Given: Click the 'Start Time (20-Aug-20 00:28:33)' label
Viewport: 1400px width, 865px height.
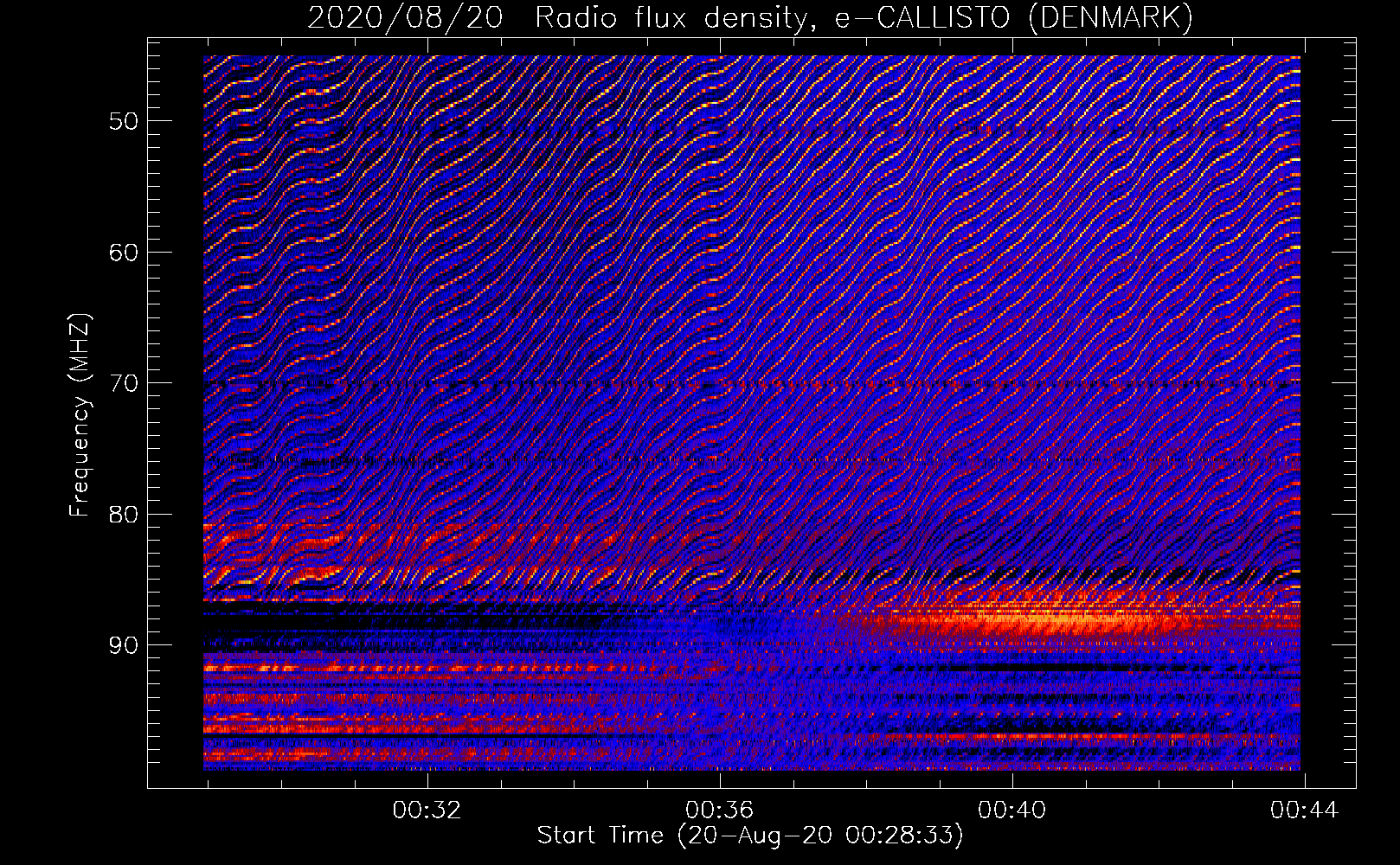Looking at the screenshot, I should 750,836.
